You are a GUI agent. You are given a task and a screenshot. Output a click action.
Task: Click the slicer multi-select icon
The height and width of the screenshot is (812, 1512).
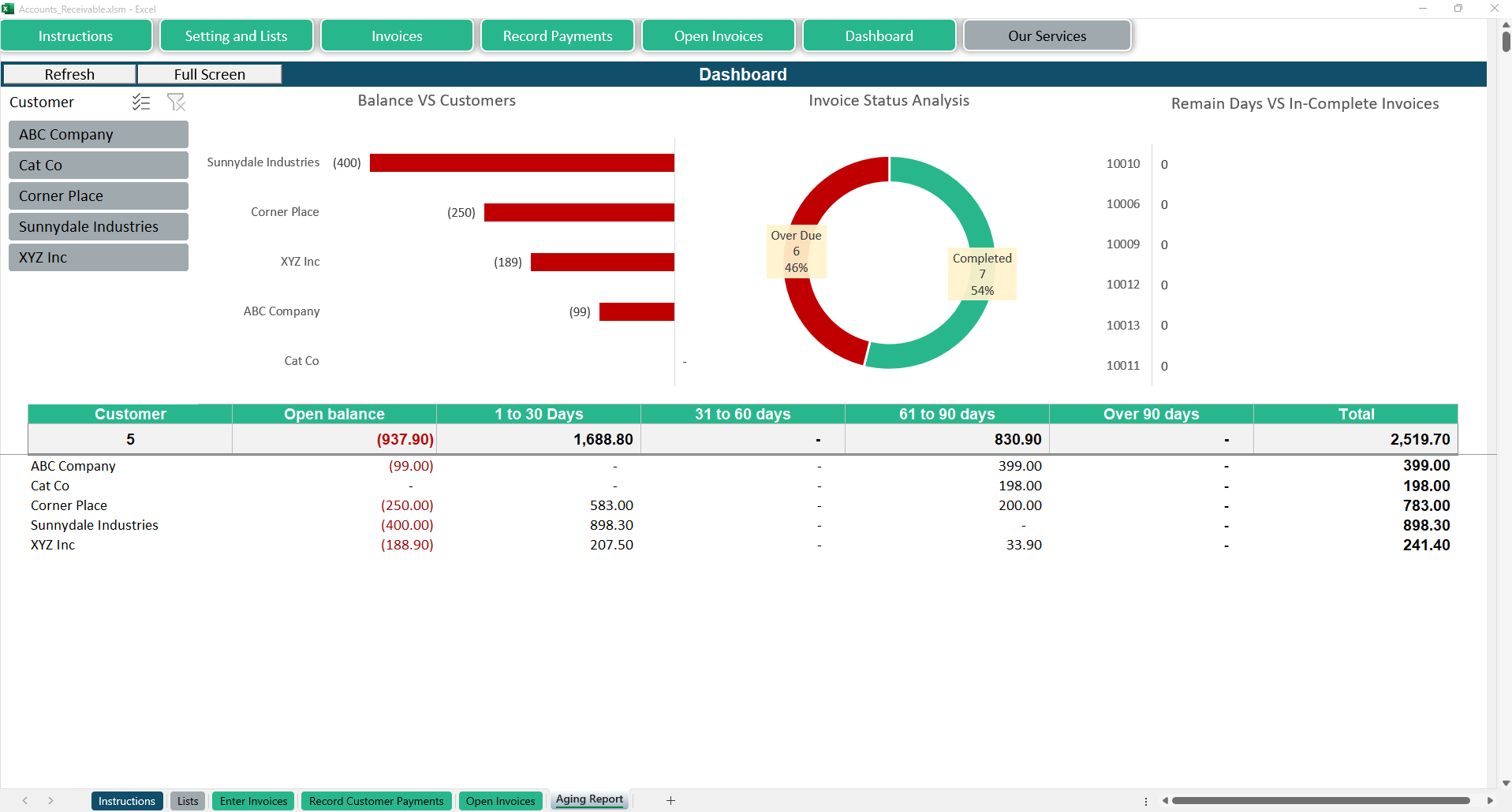tap(141, 102)
